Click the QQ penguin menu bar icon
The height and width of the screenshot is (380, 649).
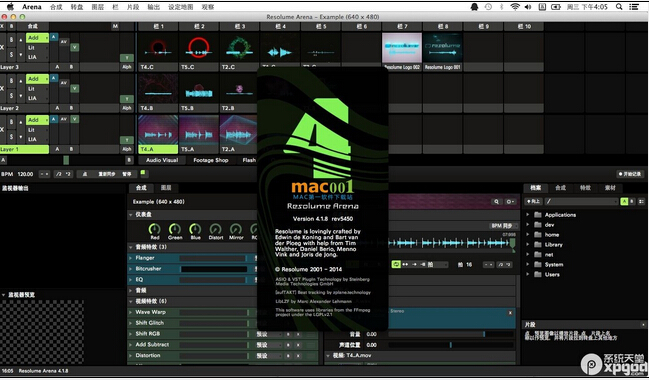click(474, 7)
